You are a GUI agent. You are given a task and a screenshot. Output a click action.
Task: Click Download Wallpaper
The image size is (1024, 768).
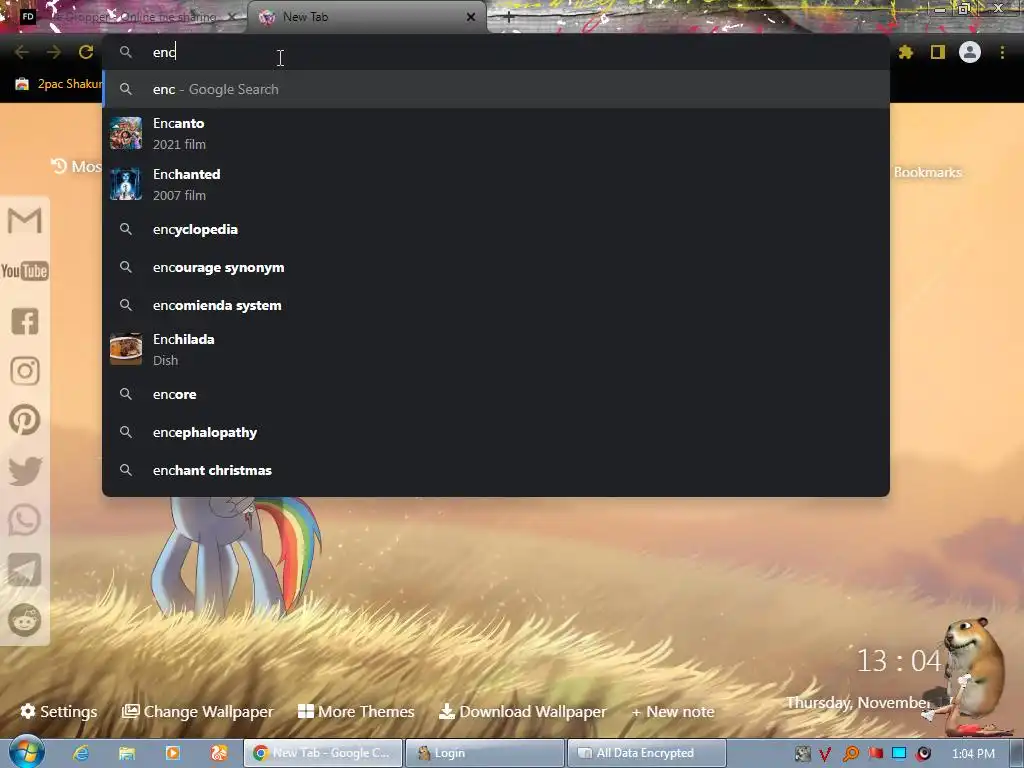(x=522, y=711)
